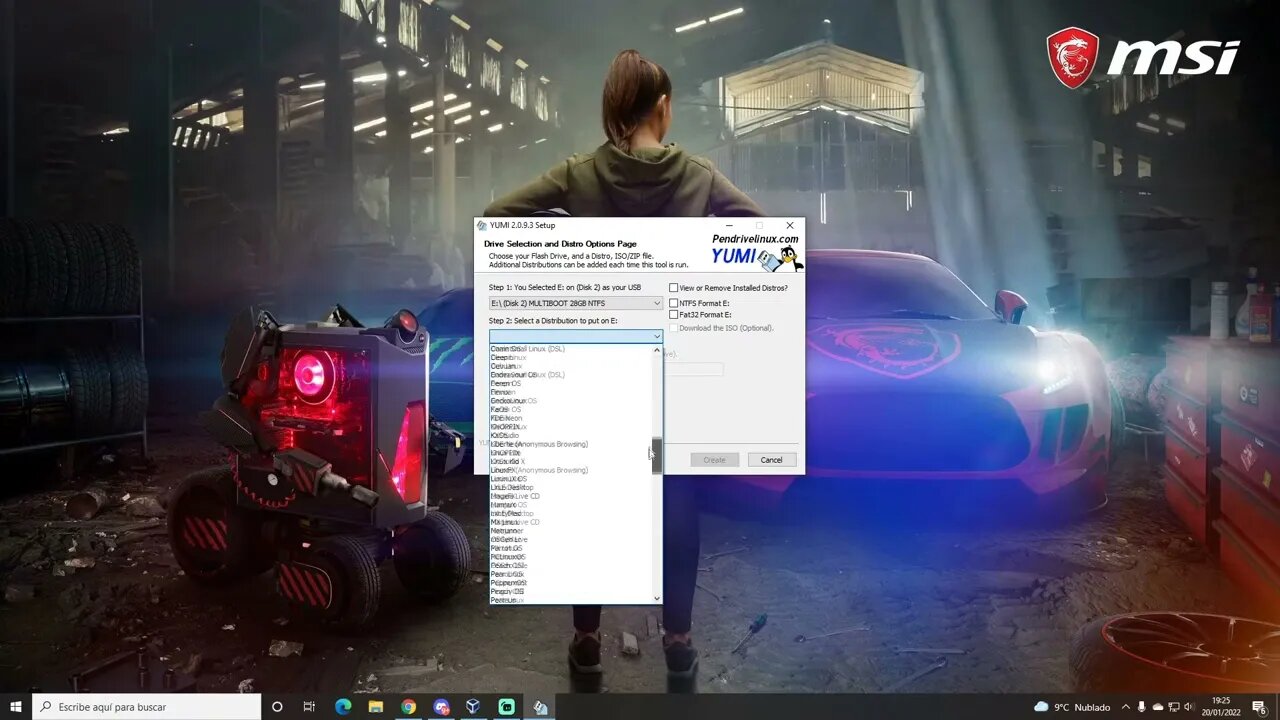Close the YUMI Setup window
Viewport: 1280px width, 720px height.
789,226
